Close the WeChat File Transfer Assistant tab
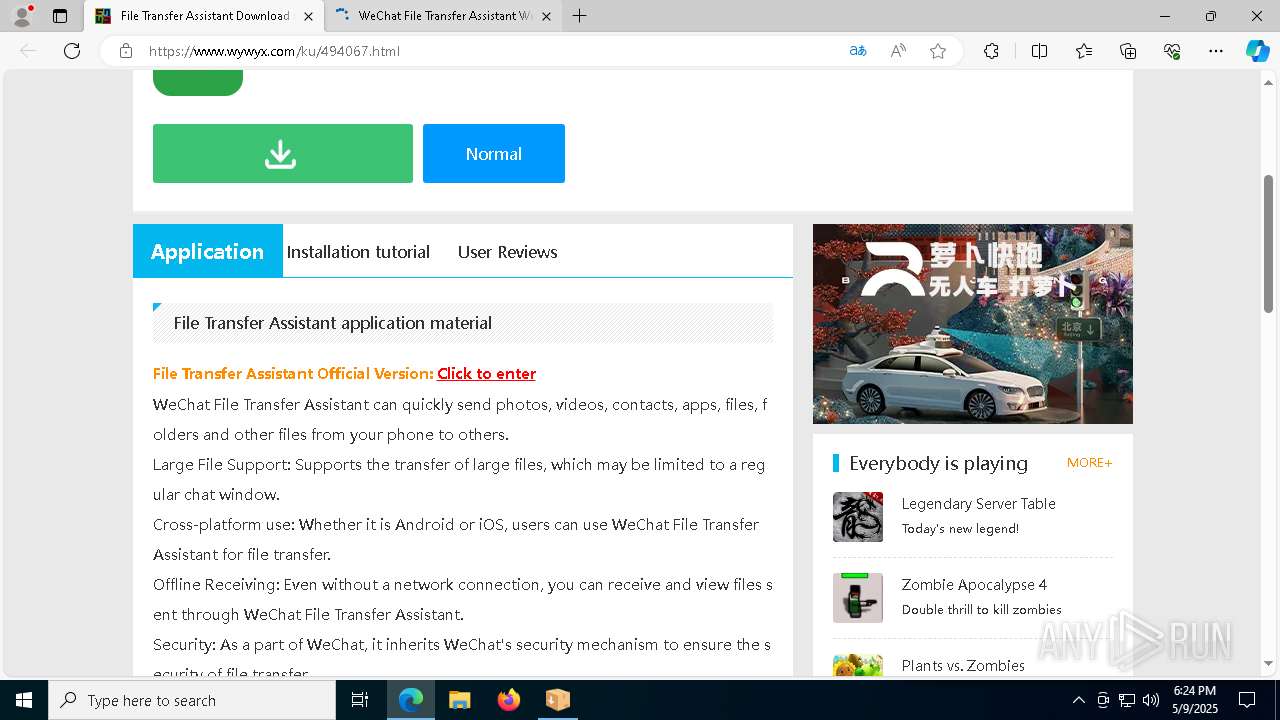This screenshot has height=720, width=1280. (546, 16)
